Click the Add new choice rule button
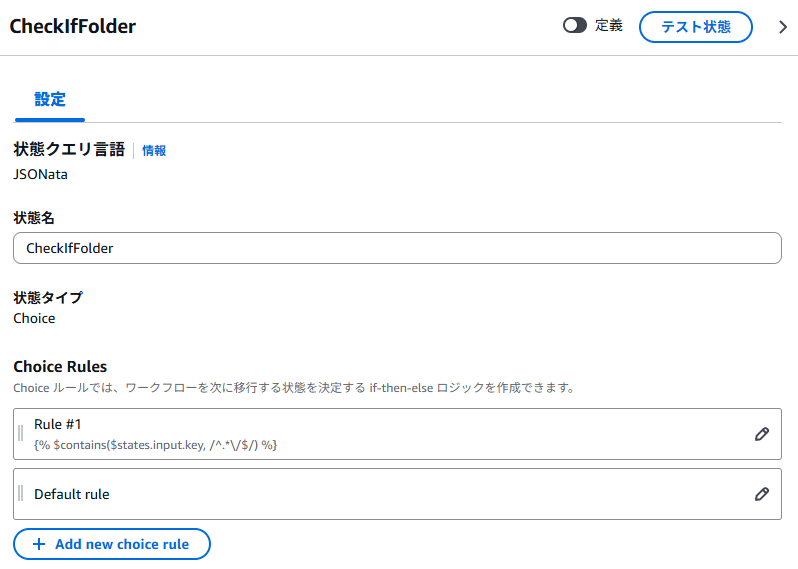798x569 pixels. (x=112, y=544)
